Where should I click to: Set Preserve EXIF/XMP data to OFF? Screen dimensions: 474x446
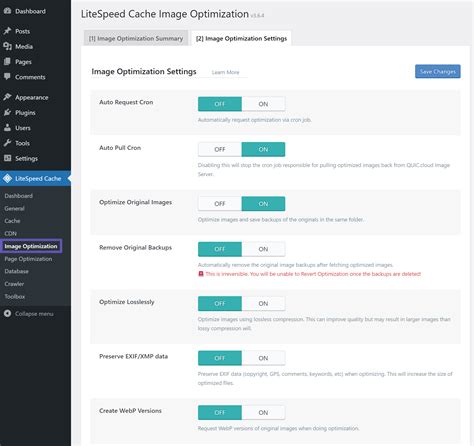coord(220,358)
